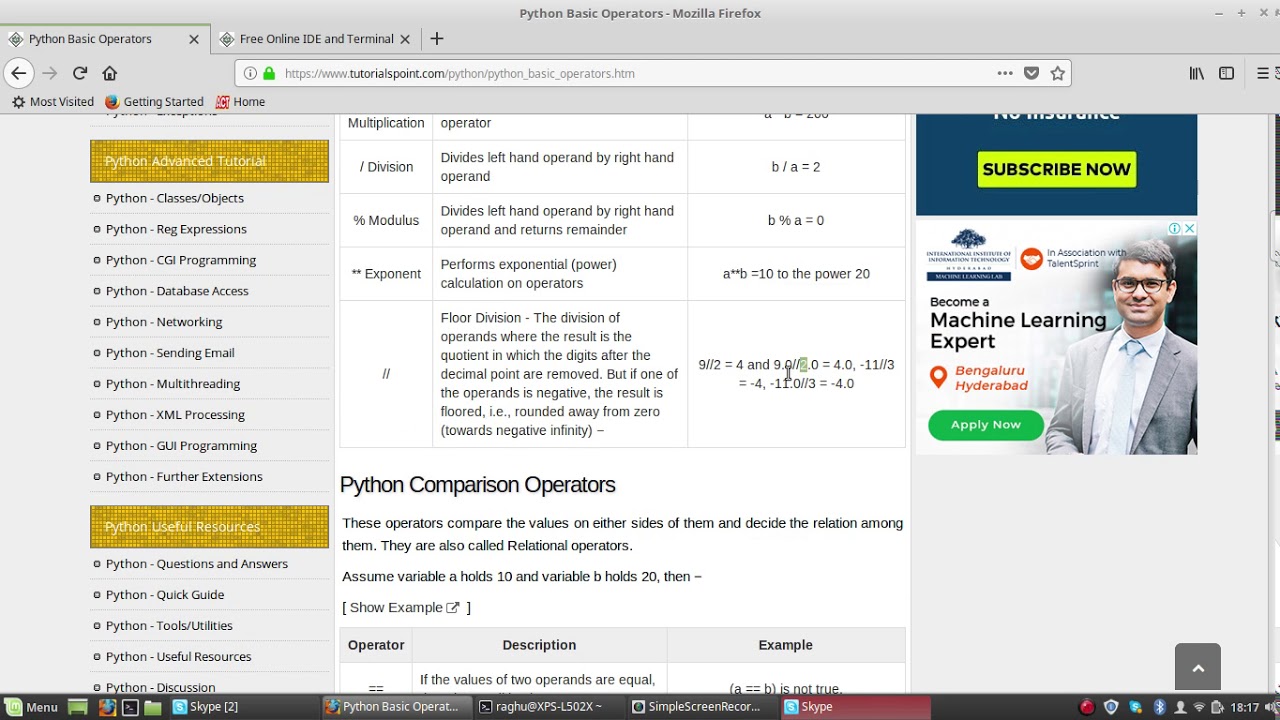Open the page actions three-dot menu
The image size is (1280, 720).
1005,73
